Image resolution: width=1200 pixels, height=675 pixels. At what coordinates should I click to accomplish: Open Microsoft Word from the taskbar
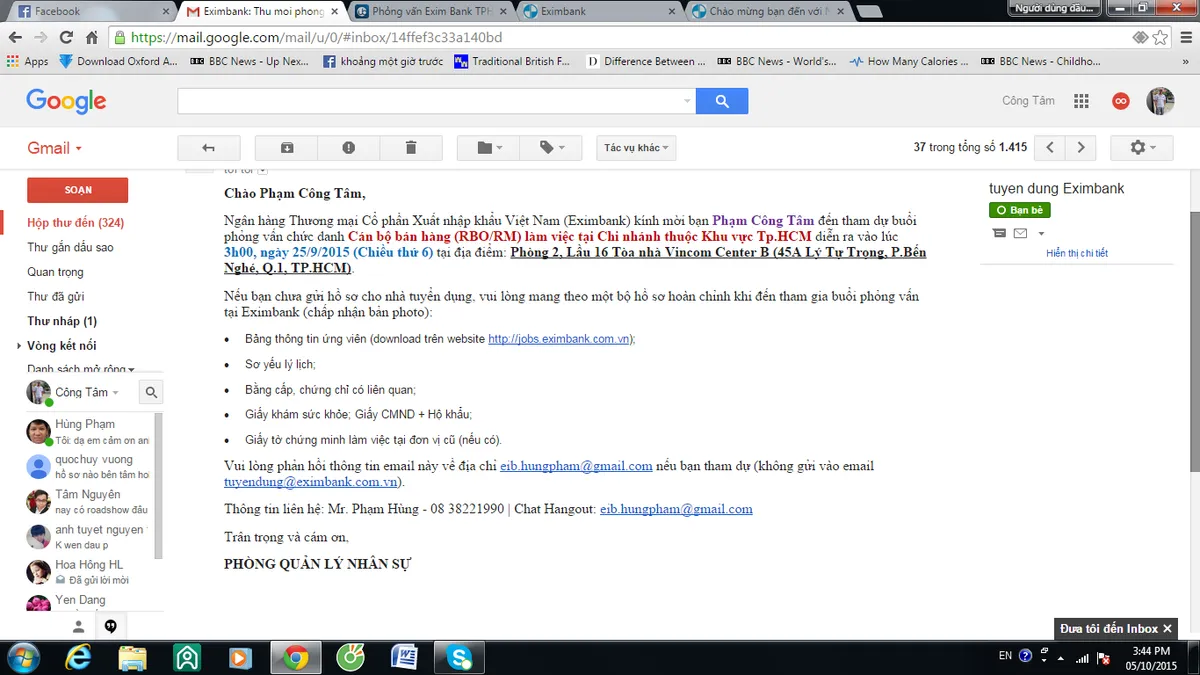pyautogui.click(x=405, y=657)
